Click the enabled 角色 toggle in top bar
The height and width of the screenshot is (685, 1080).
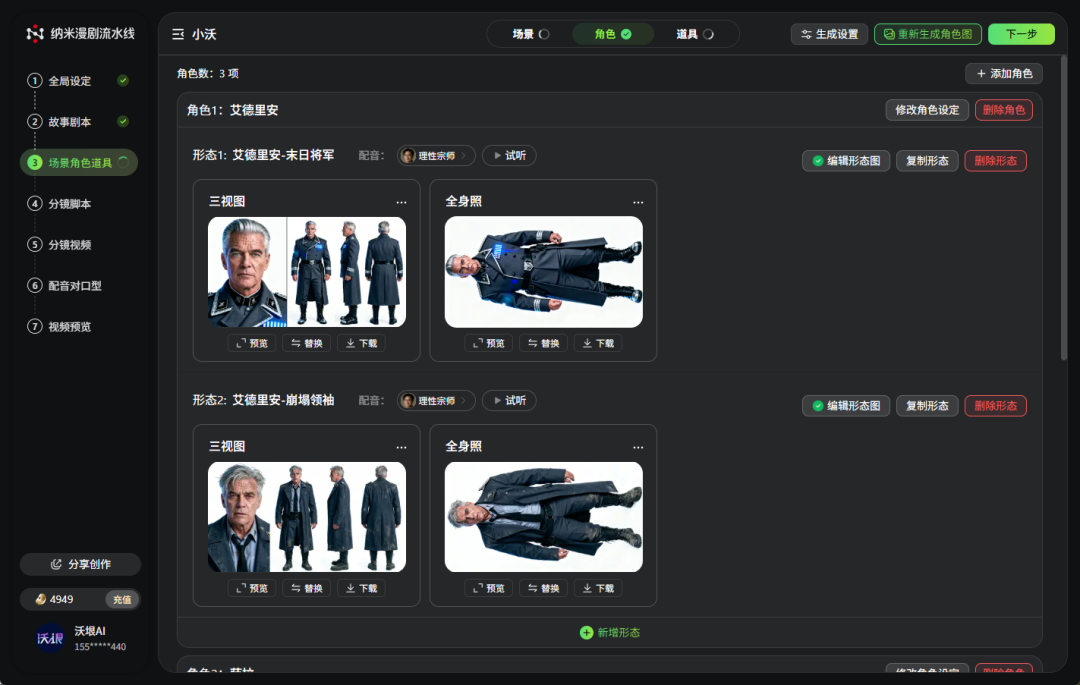click(613, 33)
